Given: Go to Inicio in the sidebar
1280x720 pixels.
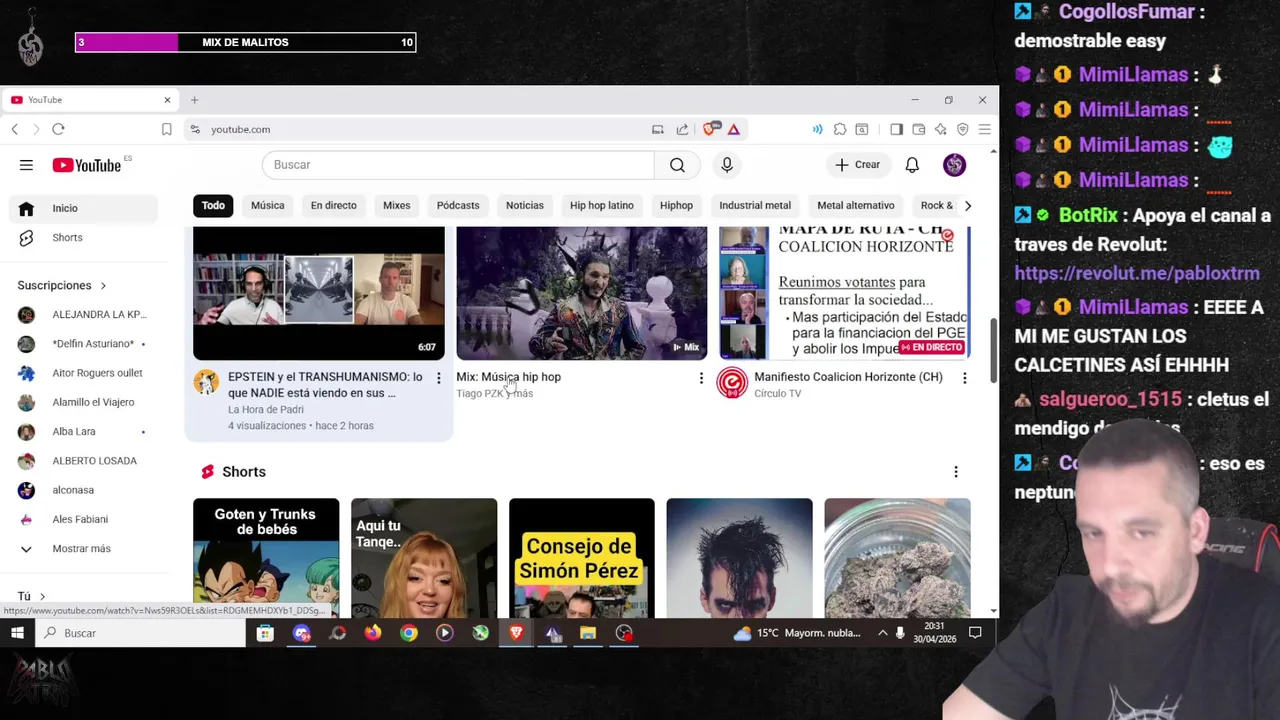Looking at the screenshot, I should point(85,208).
